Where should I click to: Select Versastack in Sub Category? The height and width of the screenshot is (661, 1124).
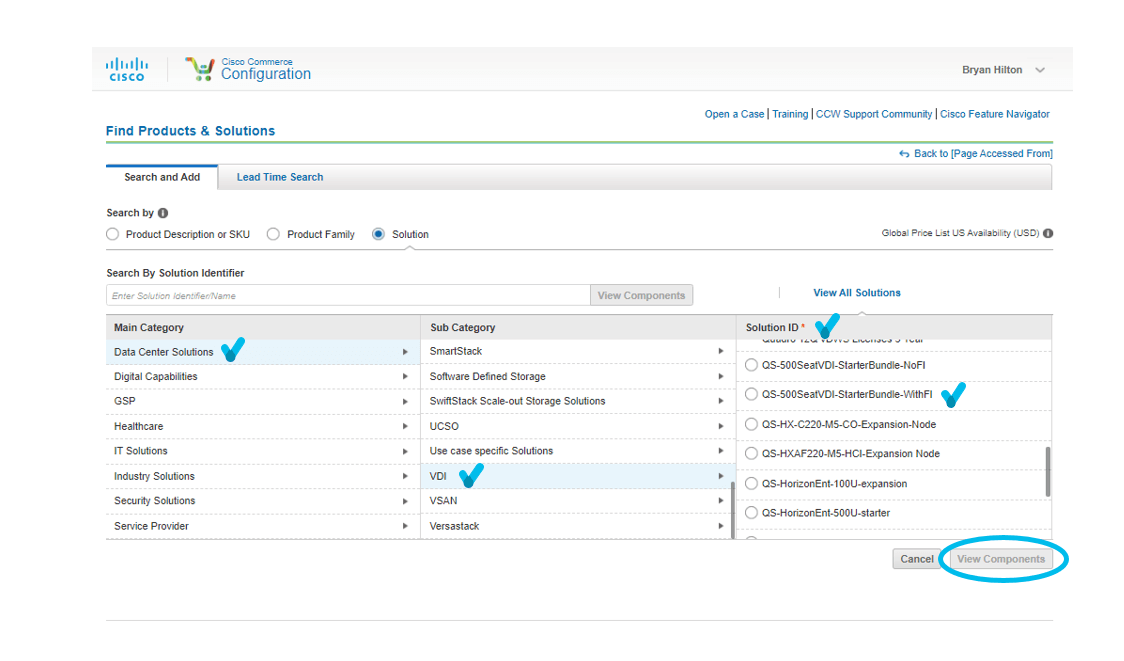(576, 526)
